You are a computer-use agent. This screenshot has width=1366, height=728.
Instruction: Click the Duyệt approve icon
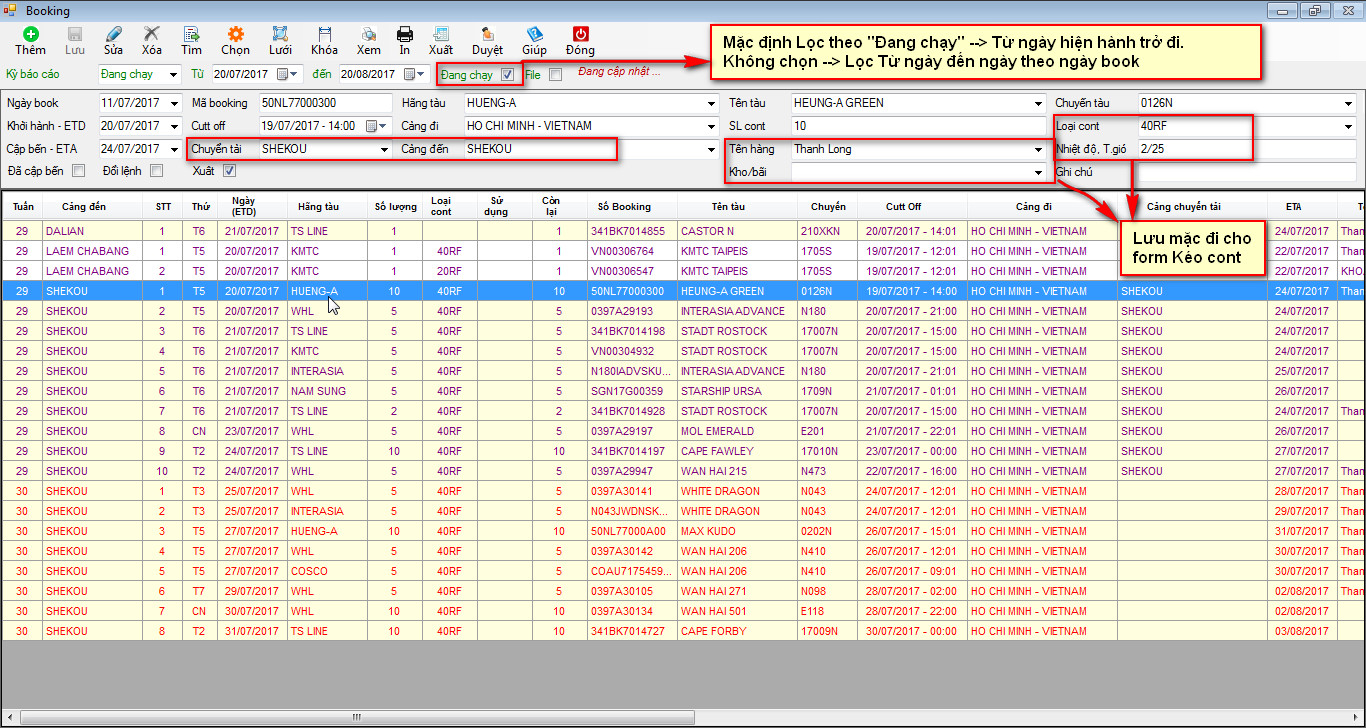487,34
